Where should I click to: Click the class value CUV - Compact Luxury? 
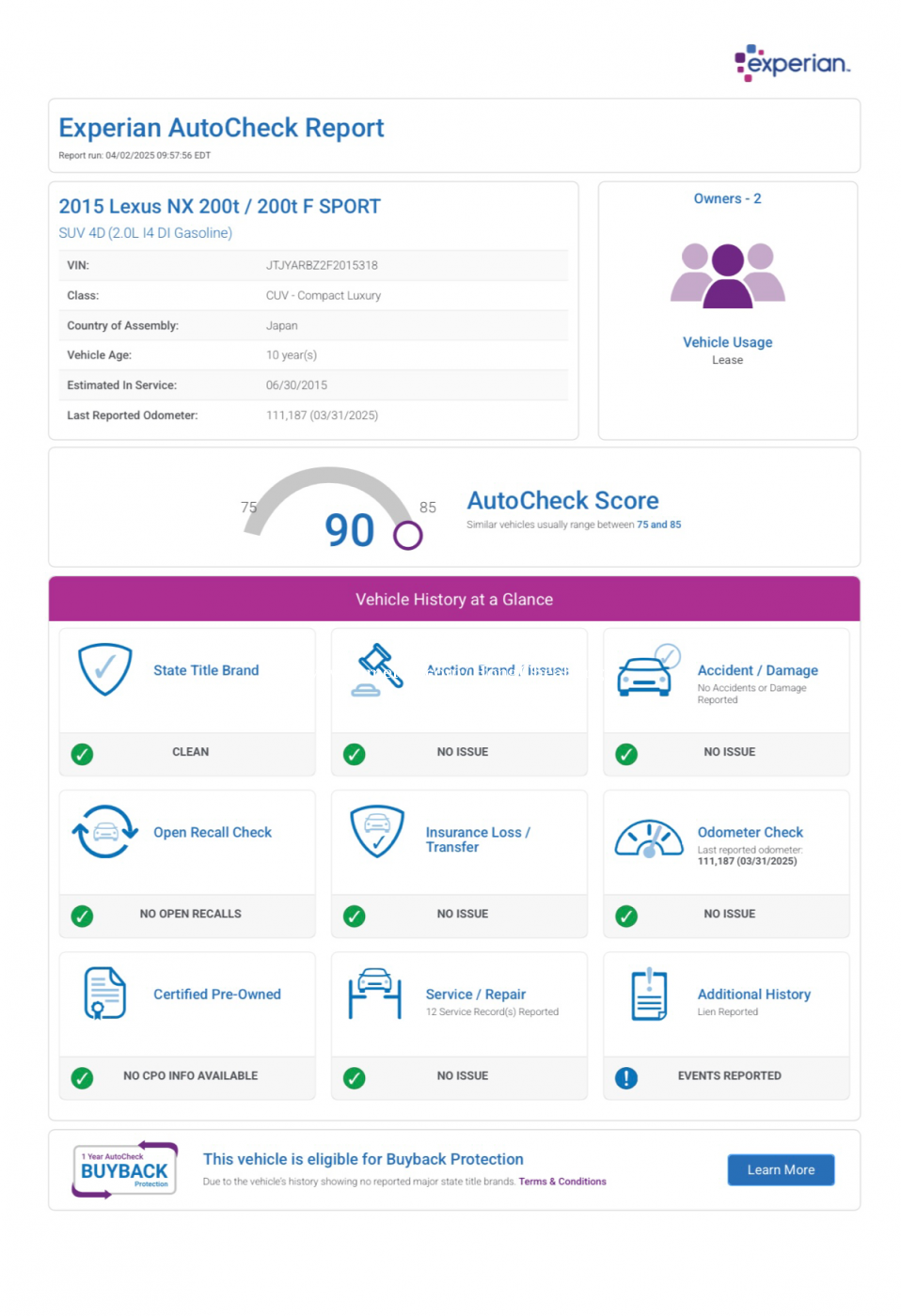pos(323,295)
